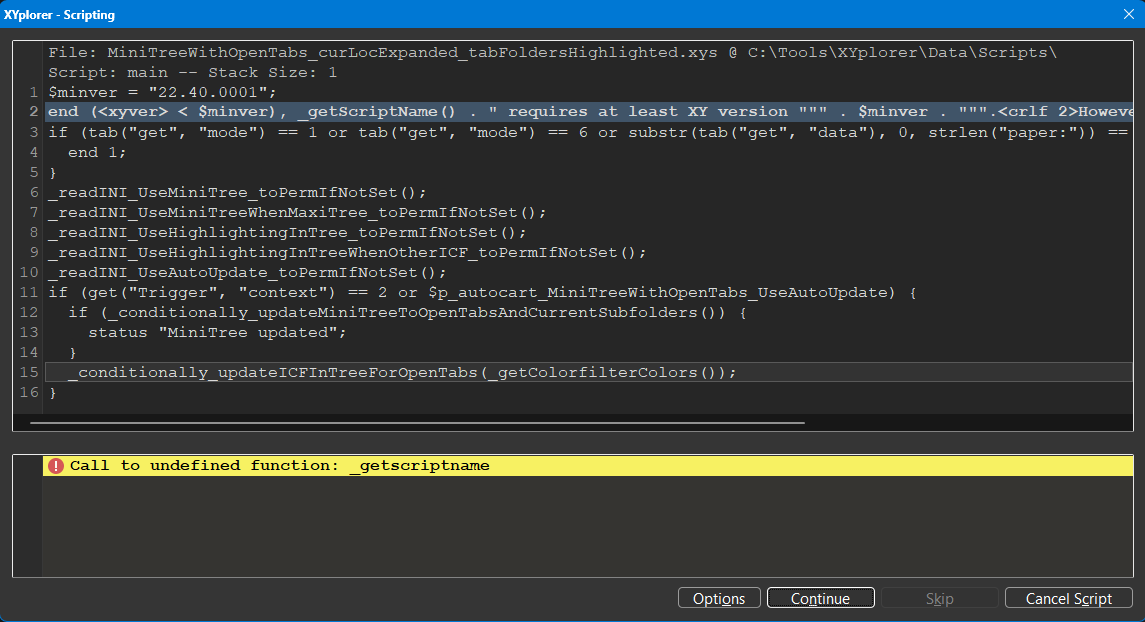
Task: Click the Continue button
Action: click(x=820, y=597)
